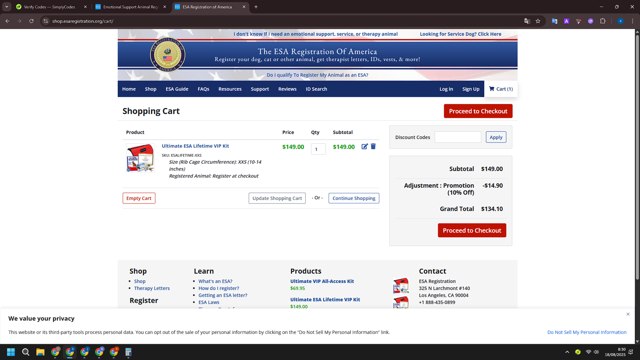
Task: Open Ultimate ESA Lifetime VIP Kit cart link
Action: coord(195,146)
